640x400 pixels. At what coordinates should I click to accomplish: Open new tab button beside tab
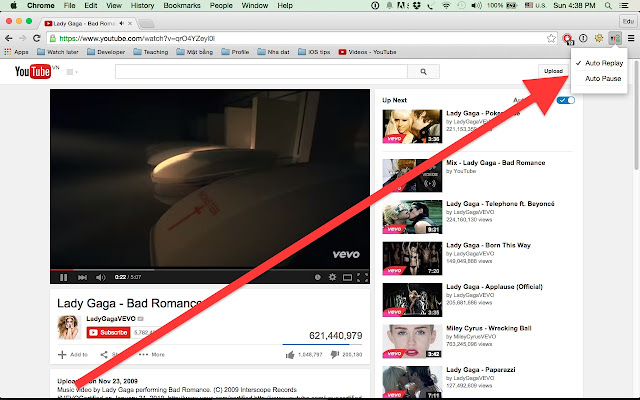[x=145, y=24]
